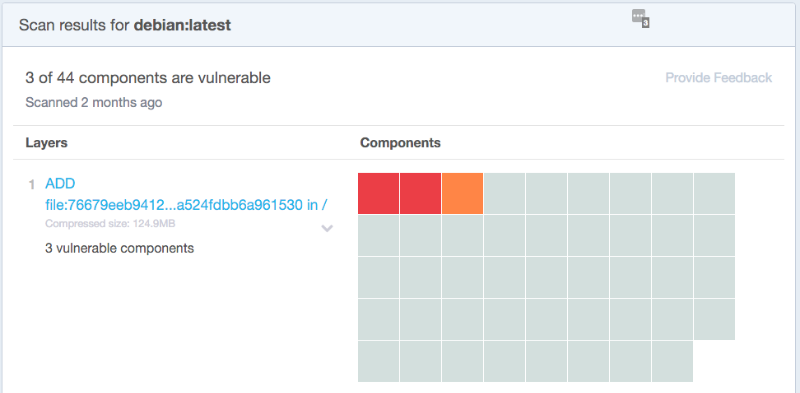
Task: Open the ADD file:76679eeb9412 layer link
Action: (x=186, y=194)
